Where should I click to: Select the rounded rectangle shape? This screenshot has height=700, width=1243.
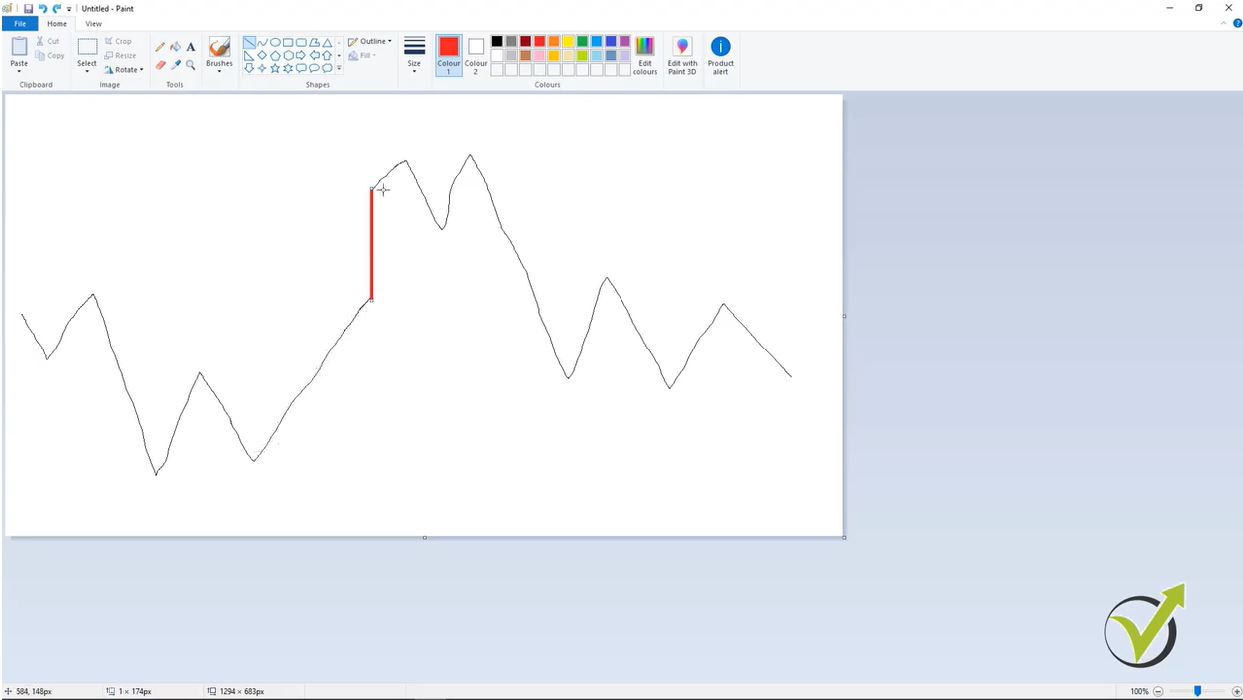[301, 42]
